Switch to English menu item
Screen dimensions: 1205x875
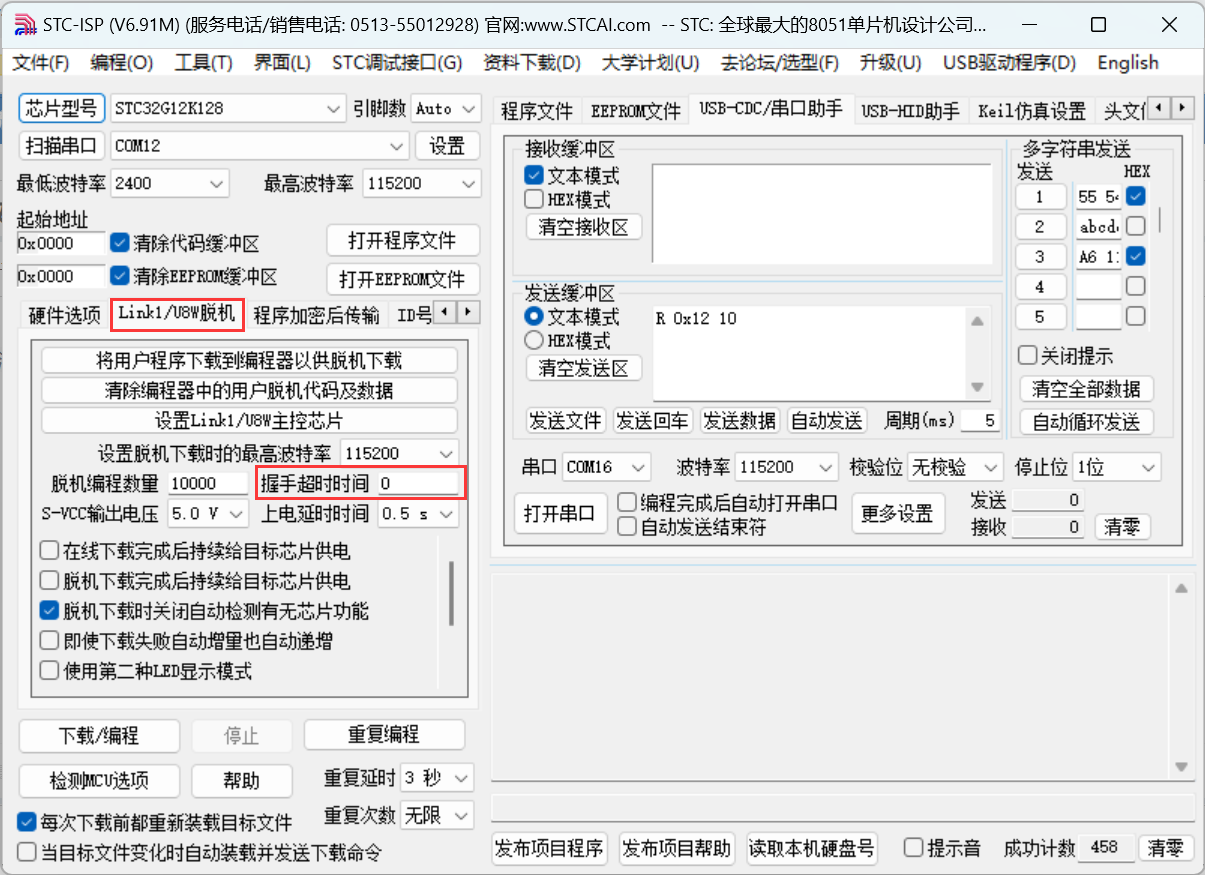pyautogui.click(x=1128, y=62)
